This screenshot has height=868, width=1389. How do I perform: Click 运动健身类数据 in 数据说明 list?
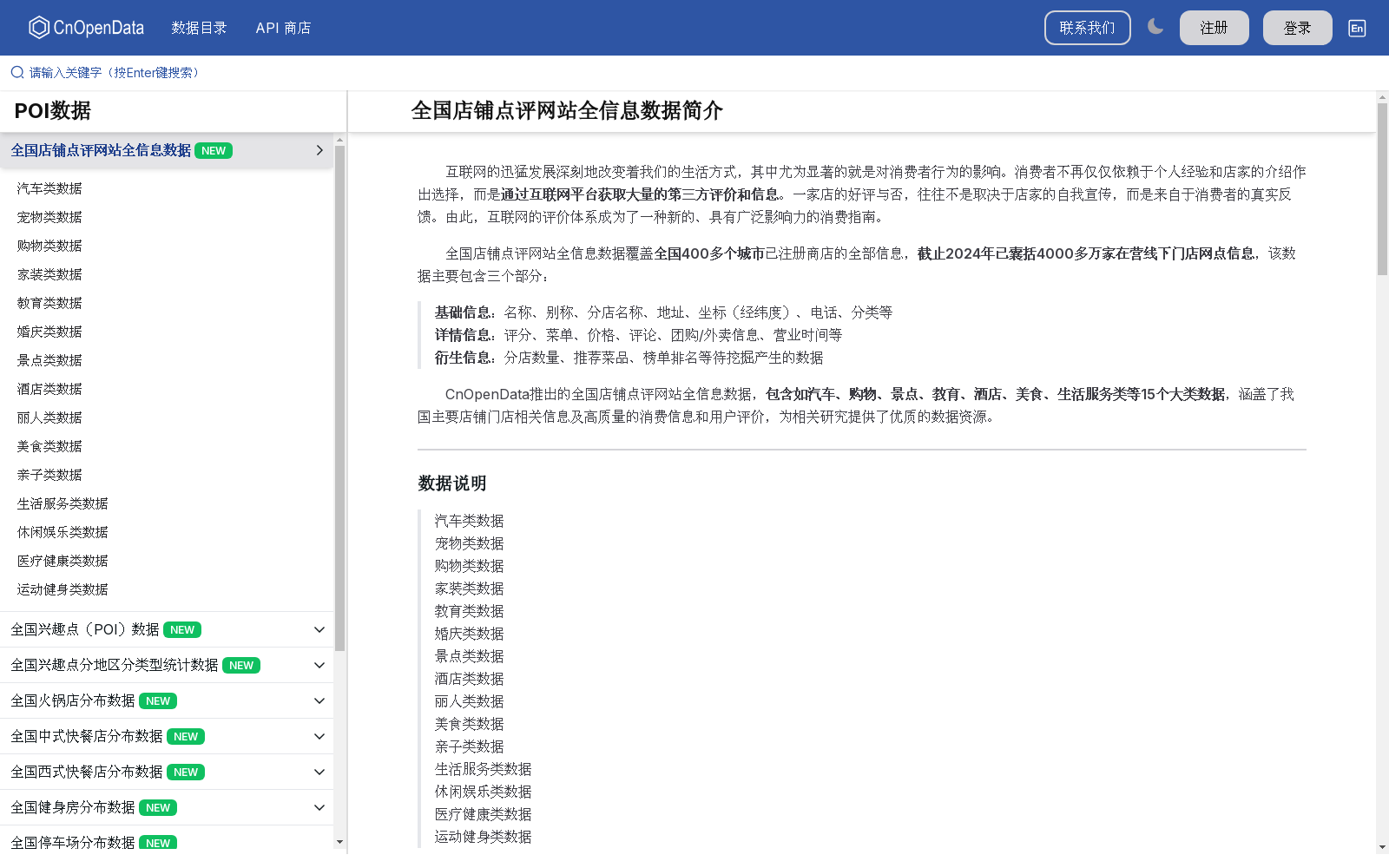point(483,837)
